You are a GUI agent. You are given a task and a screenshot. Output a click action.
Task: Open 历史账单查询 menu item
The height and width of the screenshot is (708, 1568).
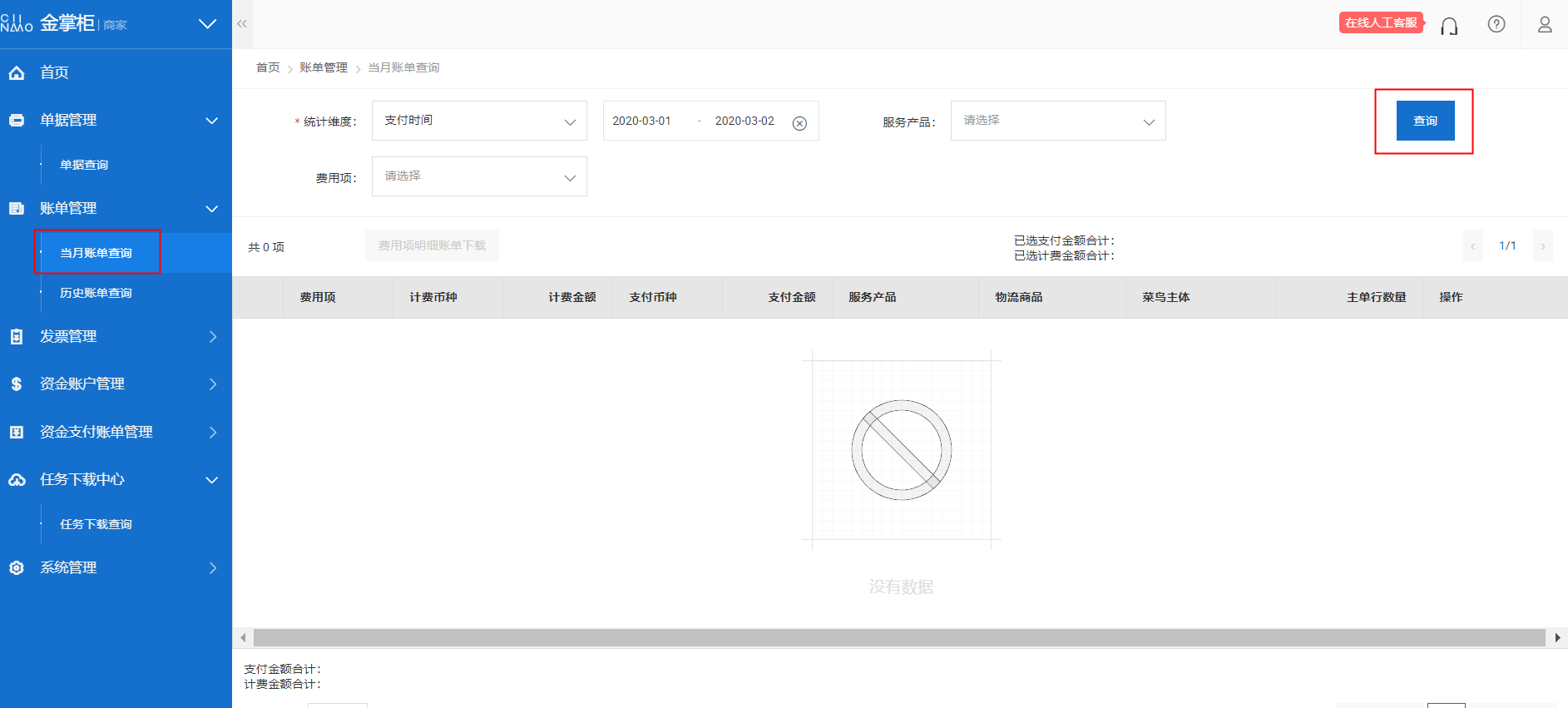click(96, 293)
